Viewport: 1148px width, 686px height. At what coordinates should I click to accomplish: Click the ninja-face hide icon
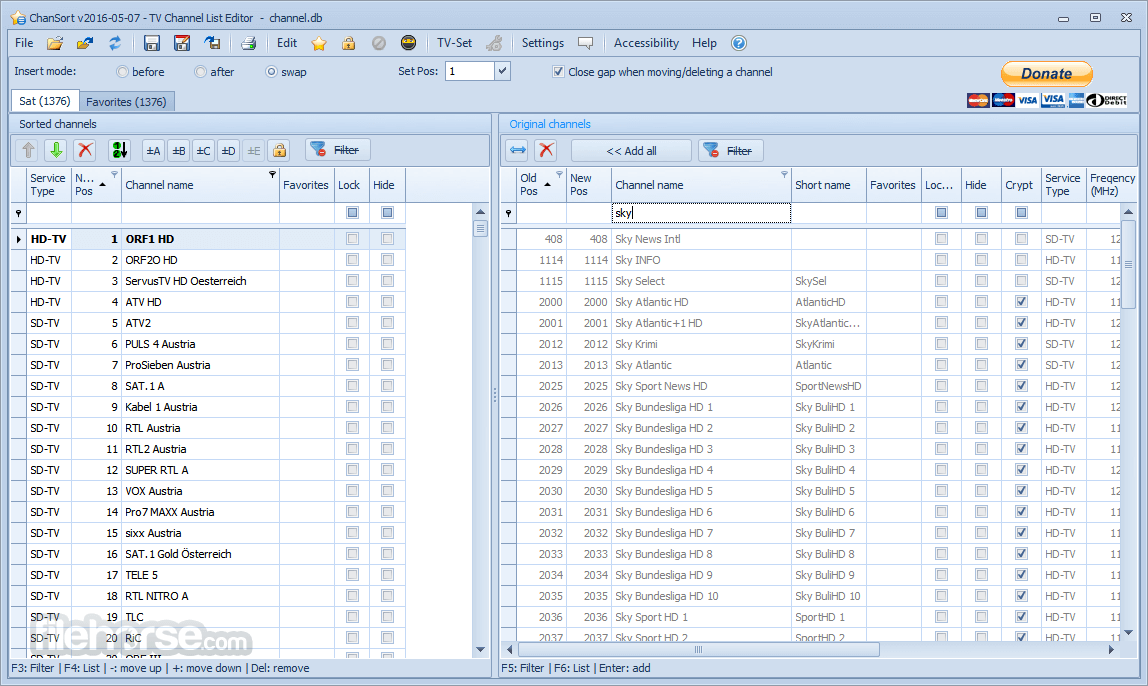coord(409,43)
